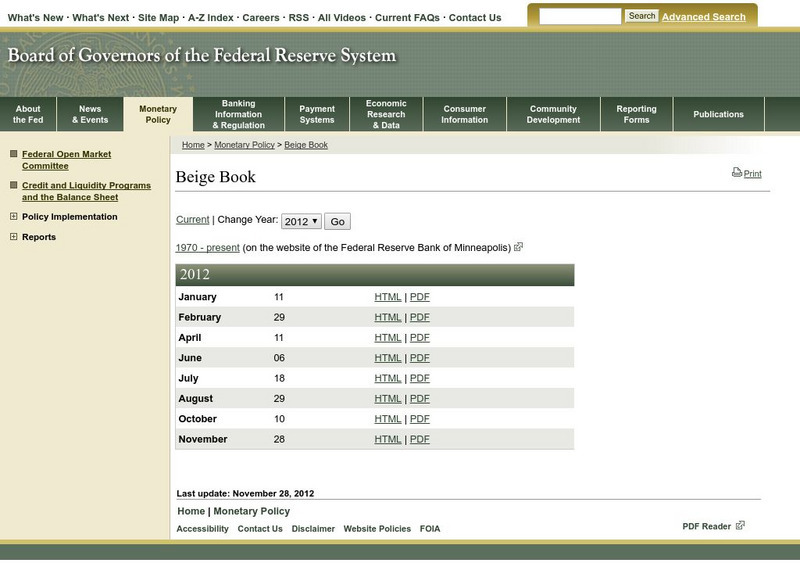Click Monetary Policy in the breadcrumb
The height and width of the screenshot is (563, 800).
244,145
